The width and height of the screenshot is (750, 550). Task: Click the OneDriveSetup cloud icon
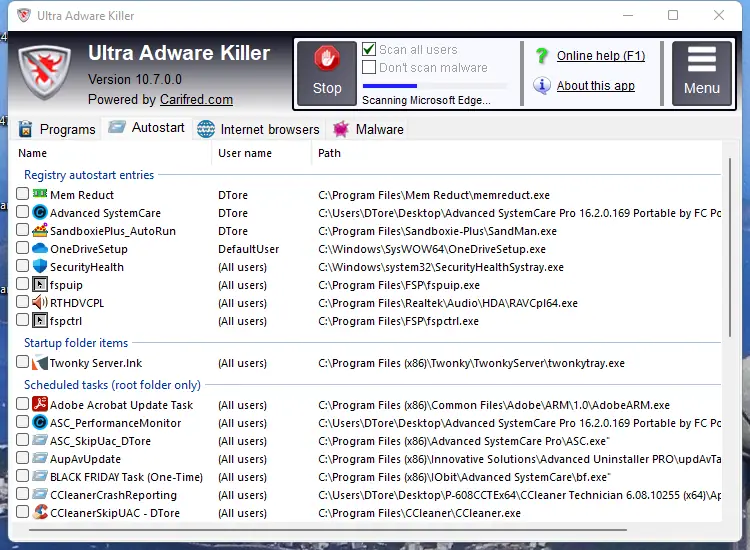tap(40, 248)
